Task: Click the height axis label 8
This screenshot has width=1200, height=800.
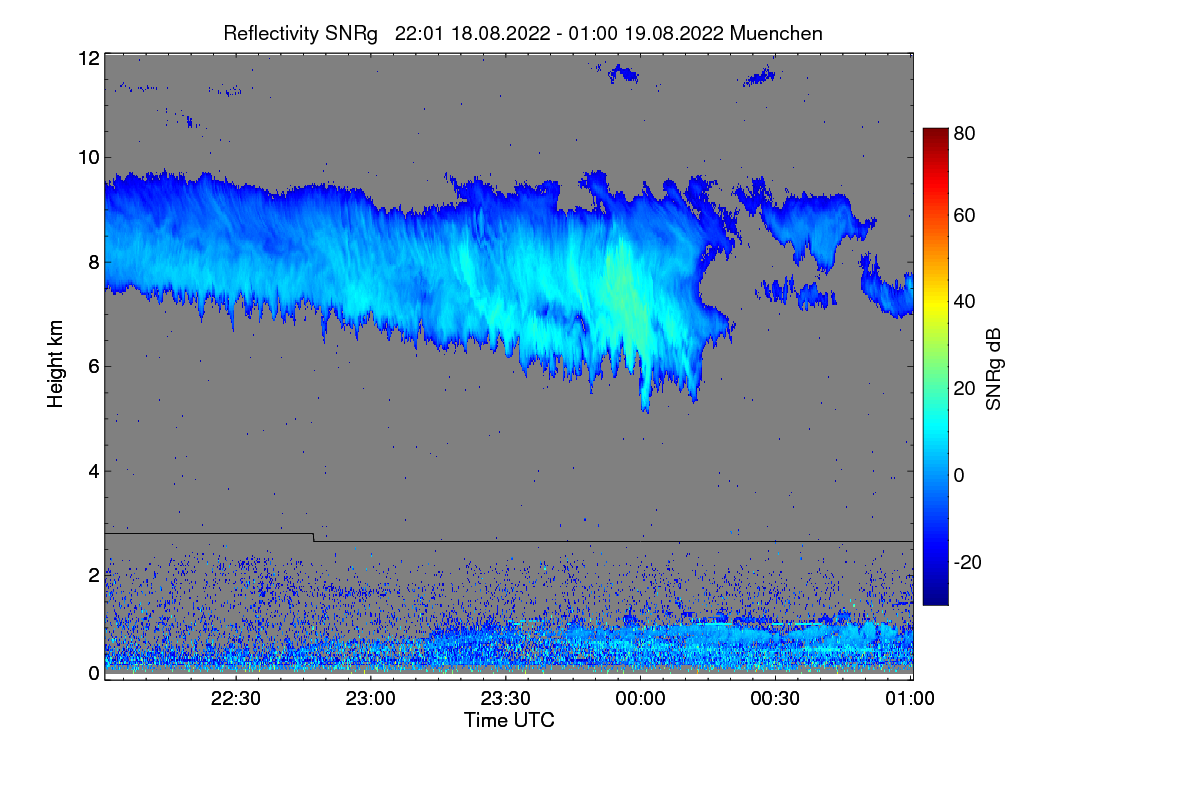Action: pyautogui.click(x=93, y=262)
